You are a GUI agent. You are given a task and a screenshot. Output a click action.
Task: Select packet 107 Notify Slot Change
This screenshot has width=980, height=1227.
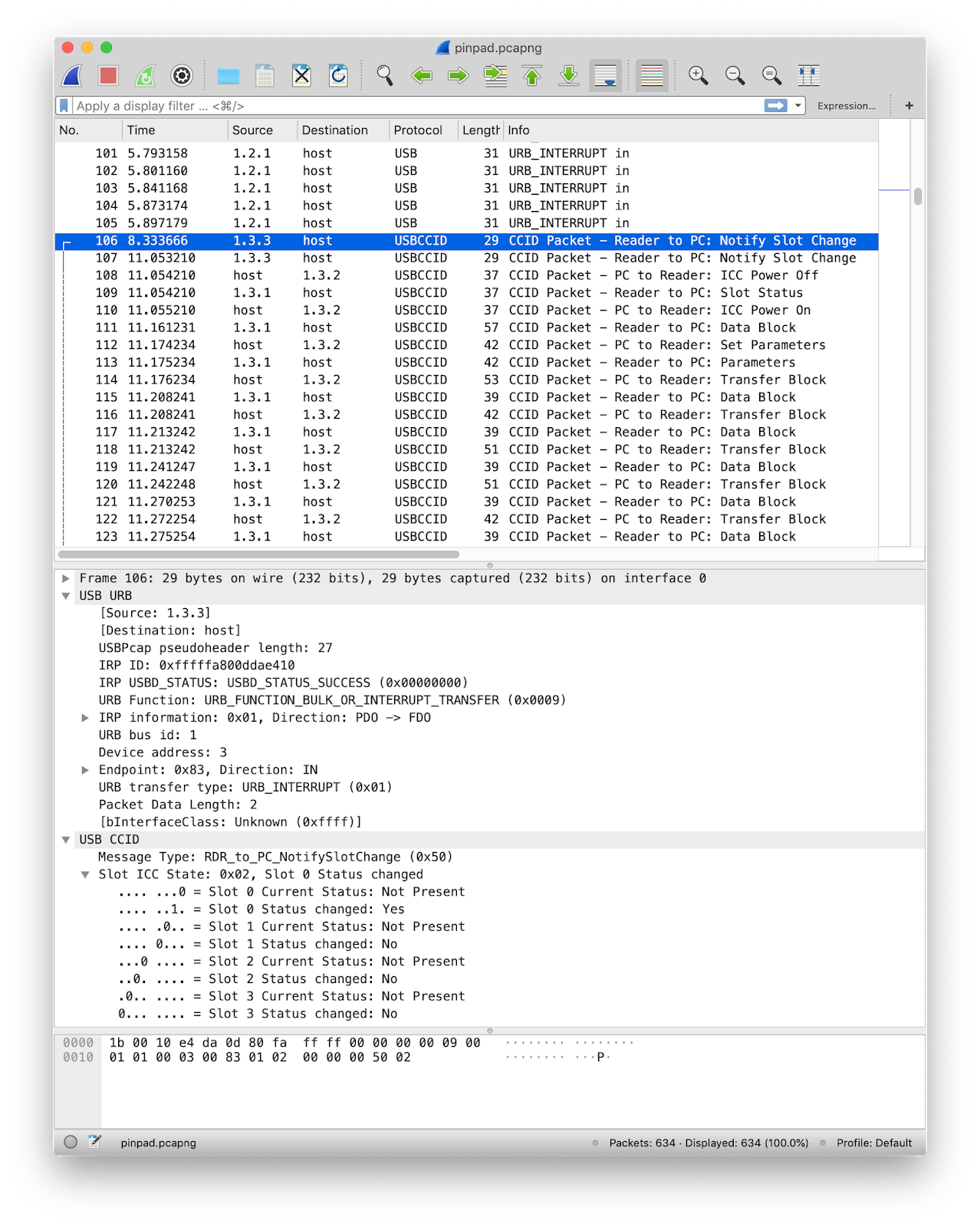pos(466,258)
